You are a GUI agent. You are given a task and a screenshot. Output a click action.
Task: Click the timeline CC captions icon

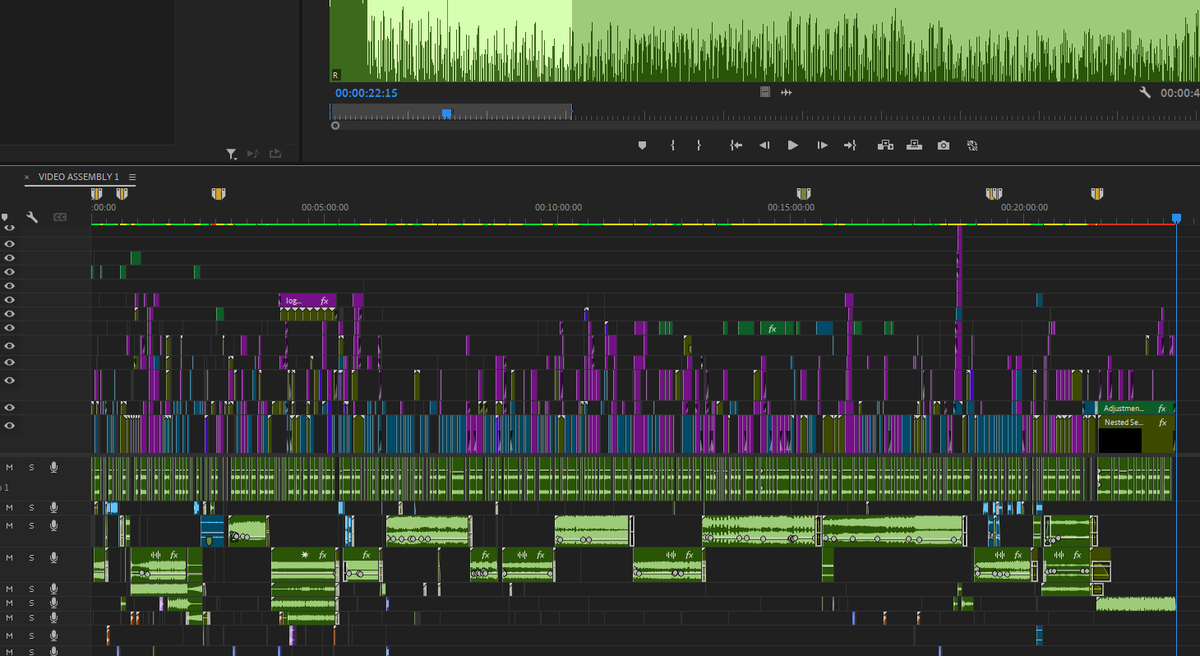(60, 216)
